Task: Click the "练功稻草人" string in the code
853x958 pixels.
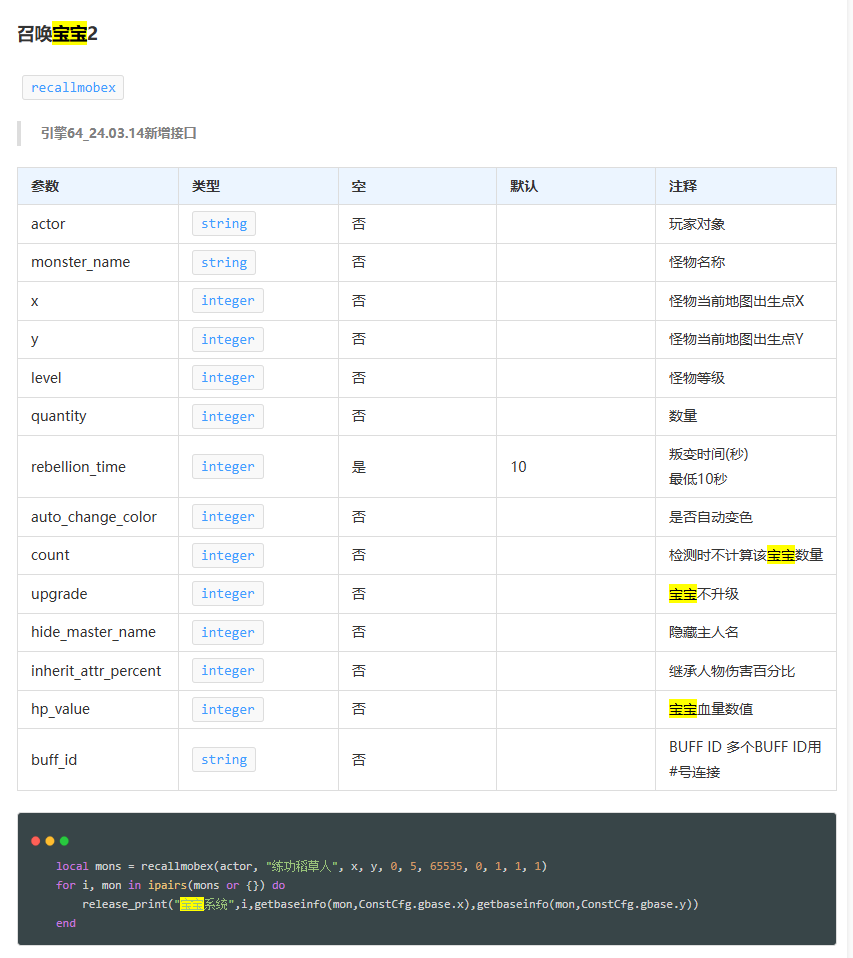Action: (305, 866)
